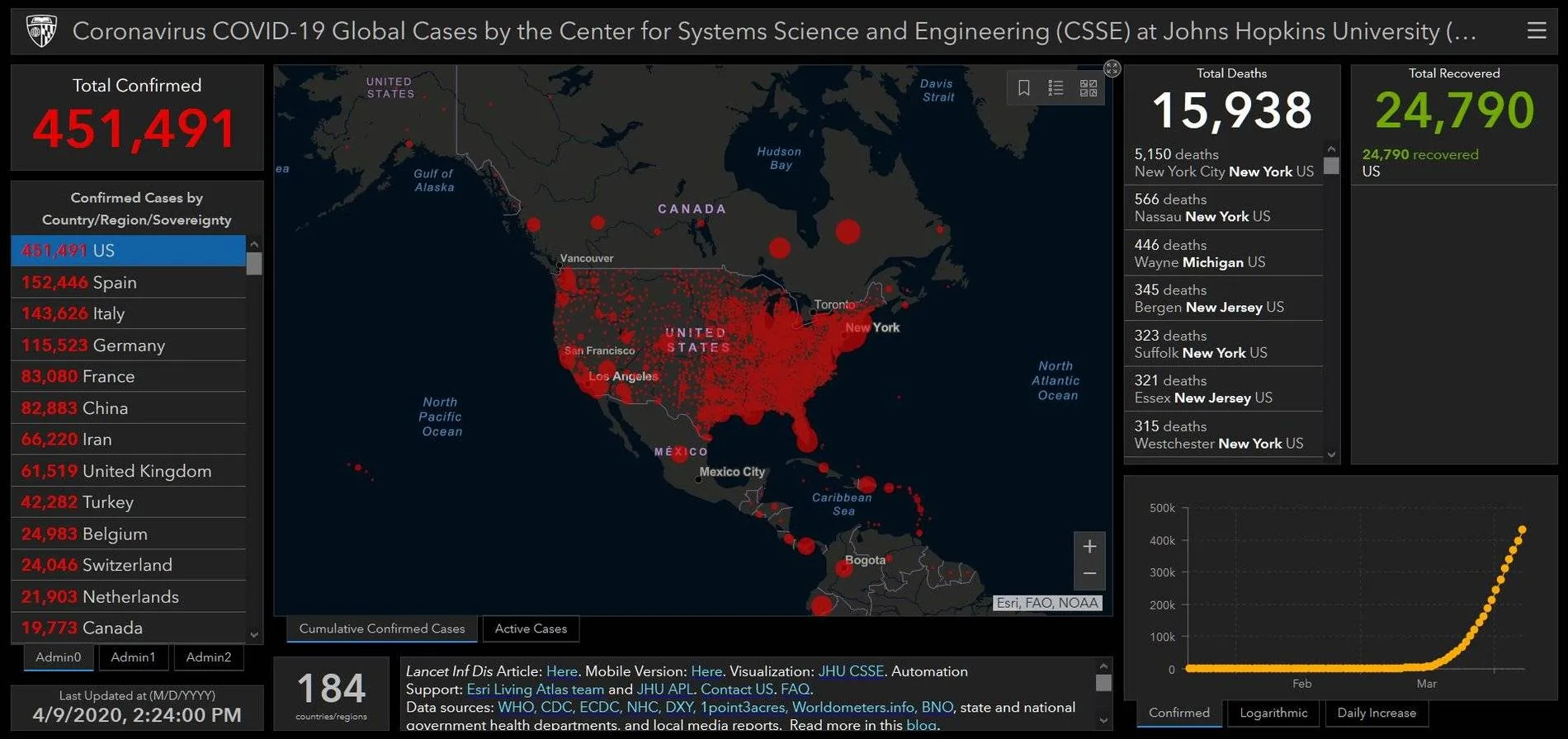Click the Esri, FAO, NOAA map attribution

[x=1047, y=603]
